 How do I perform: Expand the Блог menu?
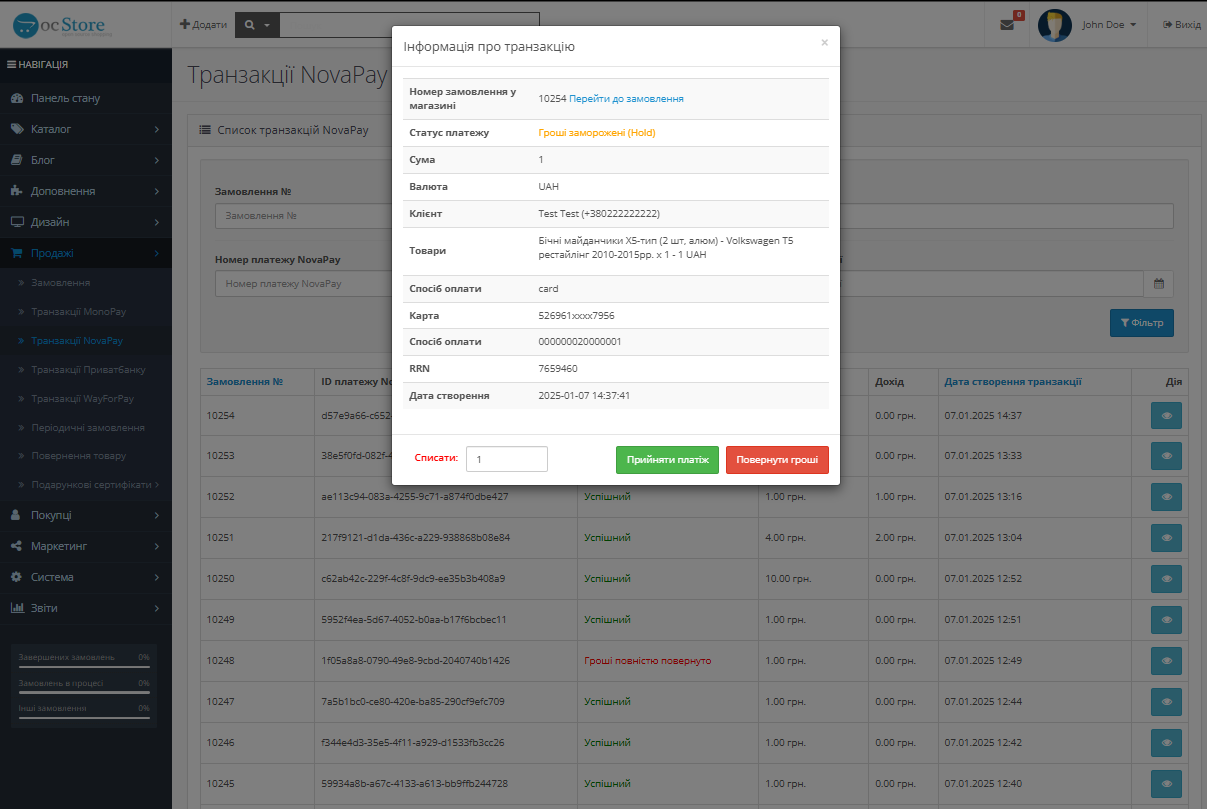[x=86, y=160]
